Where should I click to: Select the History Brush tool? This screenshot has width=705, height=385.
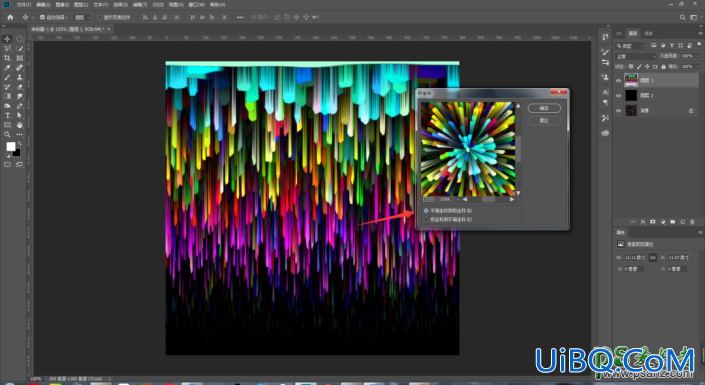click(7, 87)
